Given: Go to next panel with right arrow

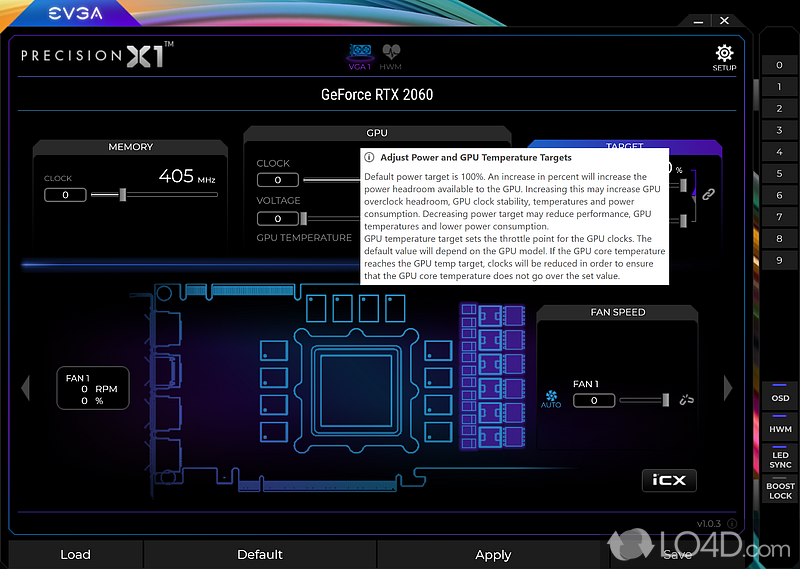Looking at the screenshot, I should point(728,388).
